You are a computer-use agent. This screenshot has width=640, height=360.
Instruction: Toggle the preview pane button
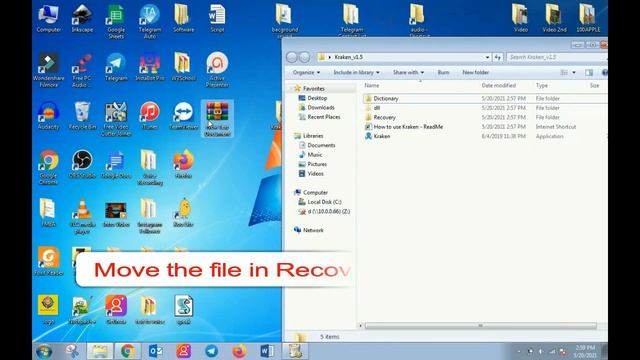pos(589,73)
